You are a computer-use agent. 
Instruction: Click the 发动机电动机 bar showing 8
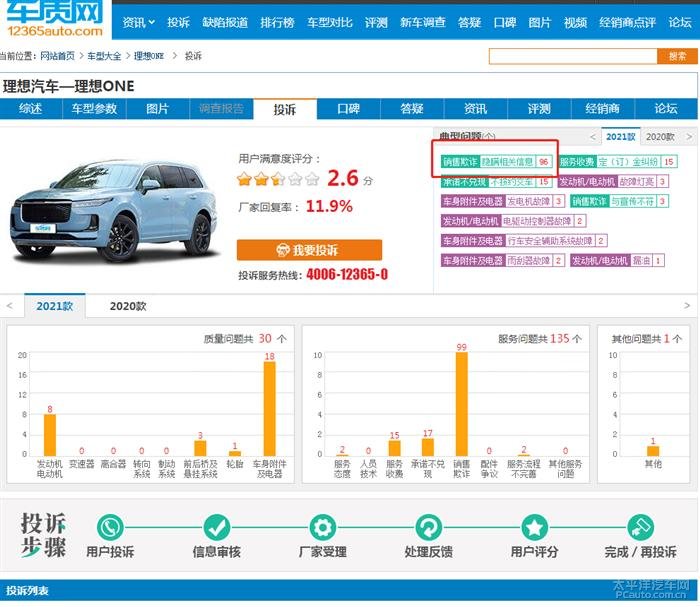(50, 435)
